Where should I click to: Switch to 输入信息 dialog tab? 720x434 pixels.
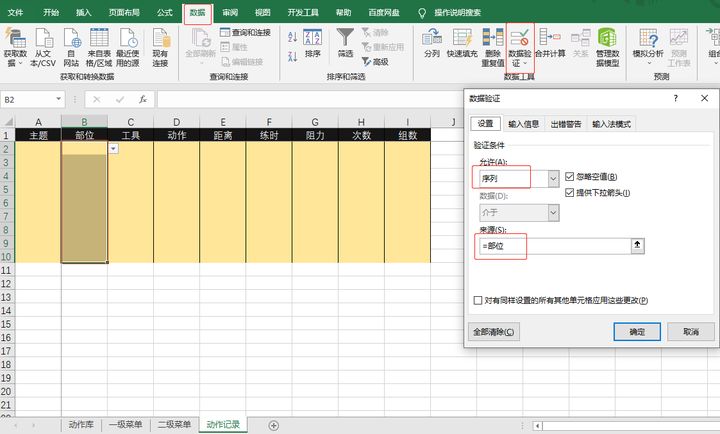pos(523,124)
